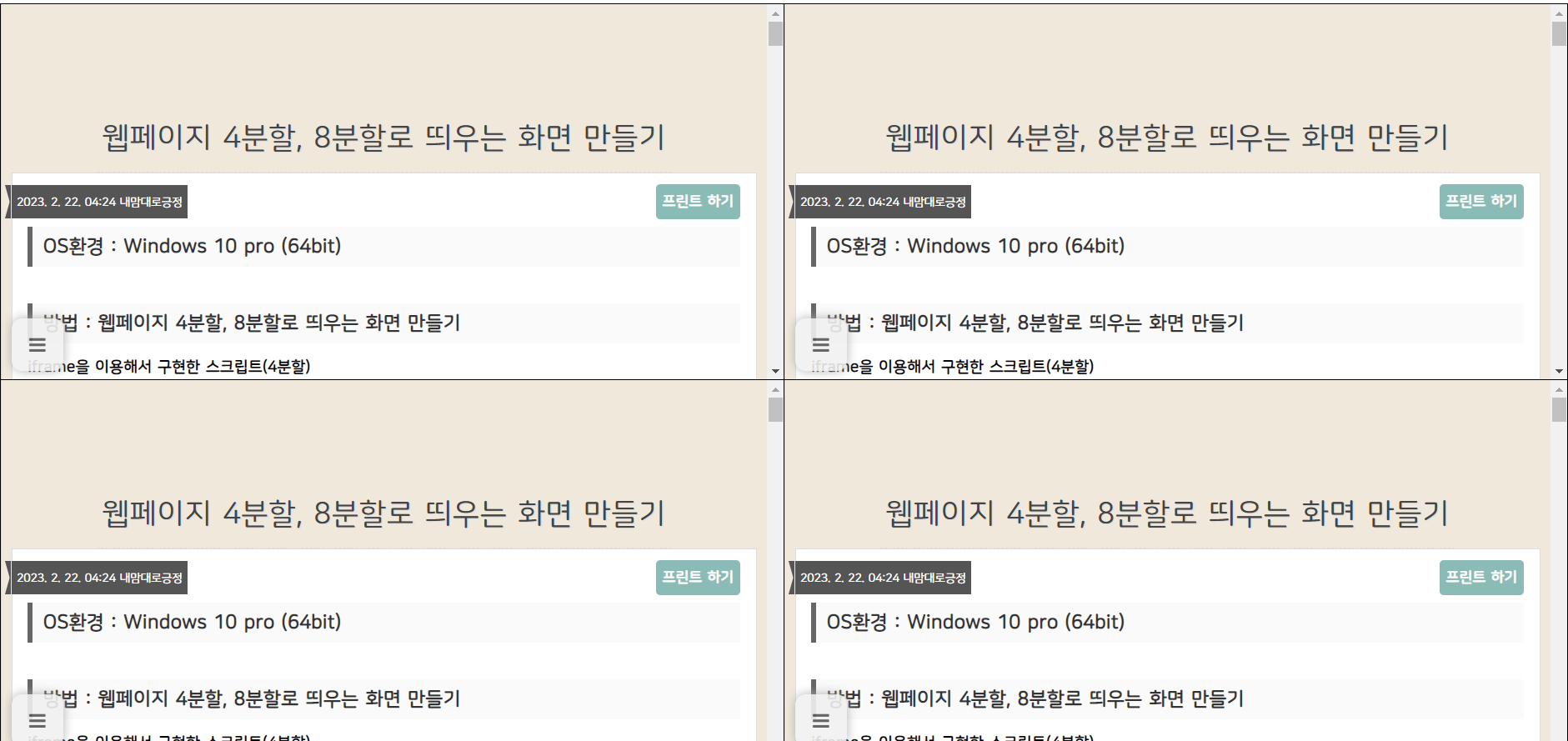Click 프린트 하기 button in top-left pane
This screenshot has width=1568, height=741.
pos(698,202)
